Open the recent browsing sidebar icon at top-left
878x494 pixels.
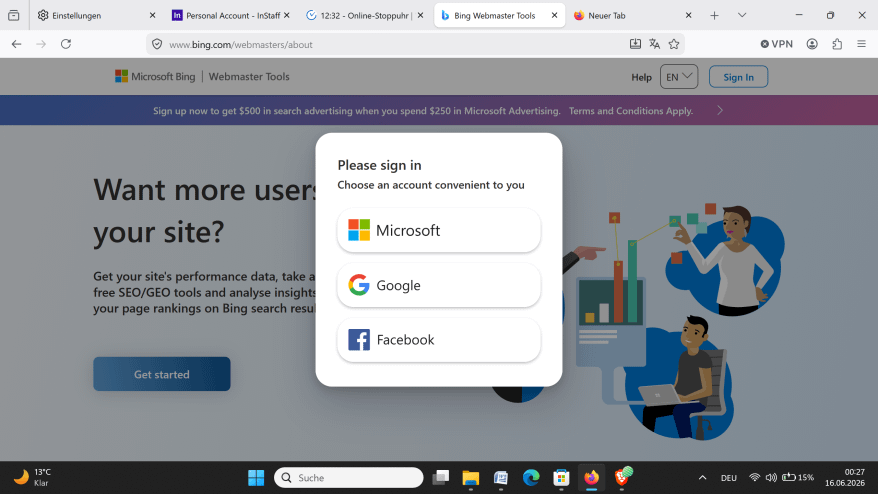click(x=14, y=16)
